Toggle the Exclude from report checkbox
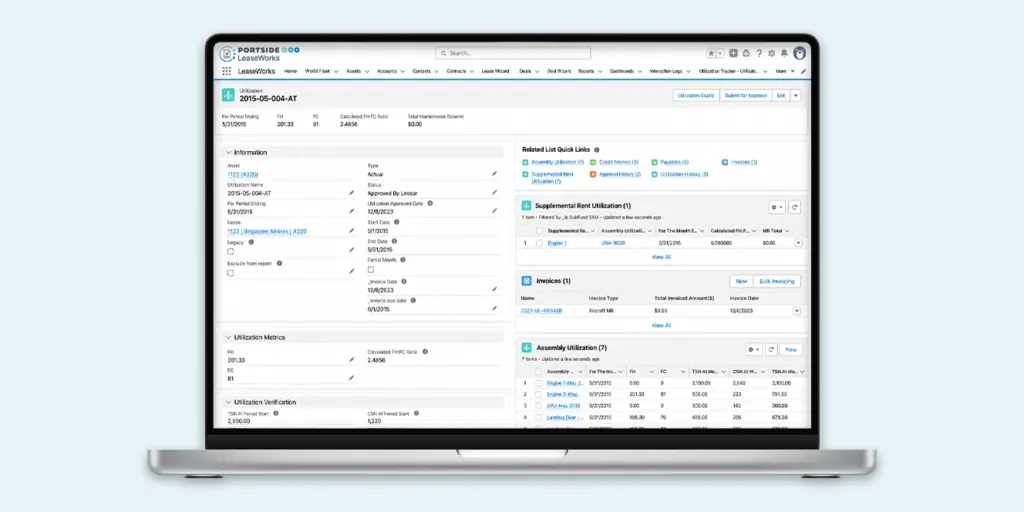 coord(231,273)
